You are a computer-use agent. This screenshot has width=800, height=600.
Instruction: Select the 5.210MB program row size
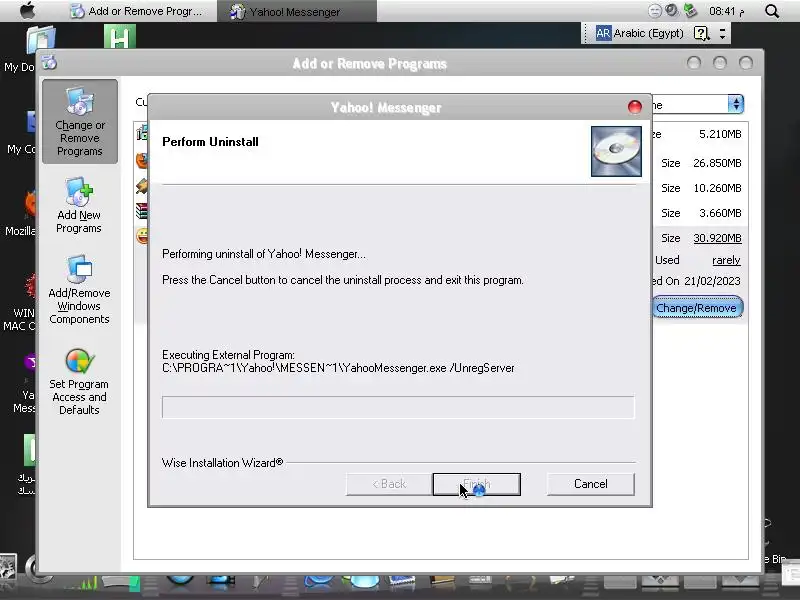point(720,134)
